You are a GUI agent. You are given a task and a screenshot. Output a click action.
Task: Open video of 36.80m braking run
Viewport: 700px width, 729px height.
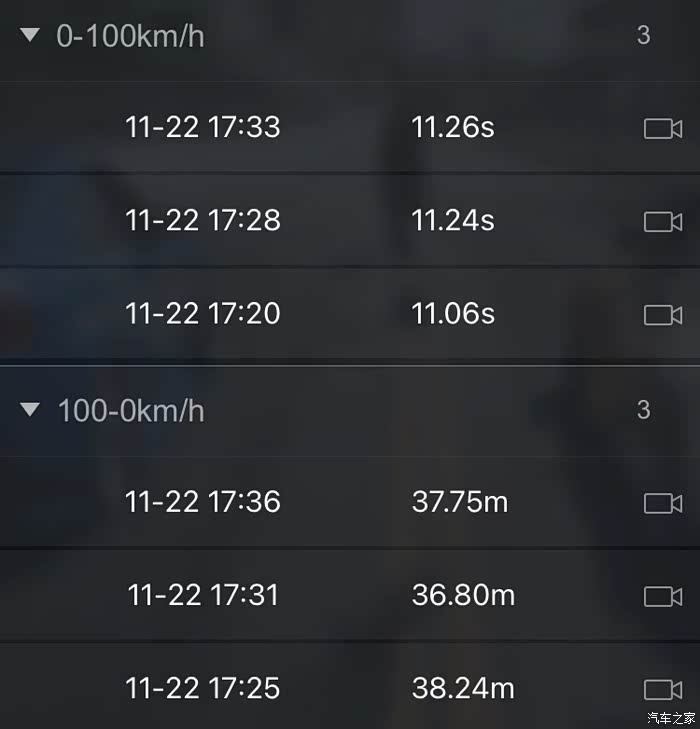pyautogui.click(x=662, y=596)
